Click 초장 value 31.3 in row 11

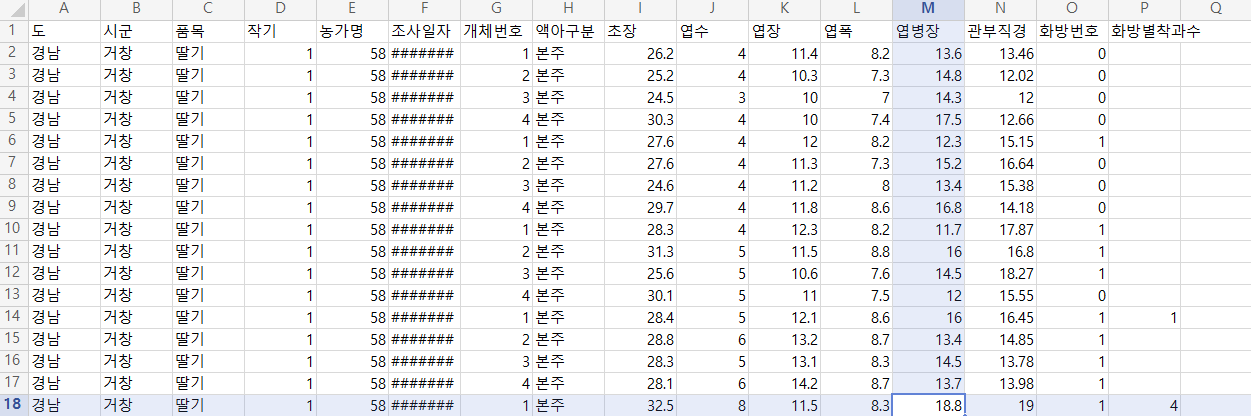pyautogui.click(x=640, y=251)
